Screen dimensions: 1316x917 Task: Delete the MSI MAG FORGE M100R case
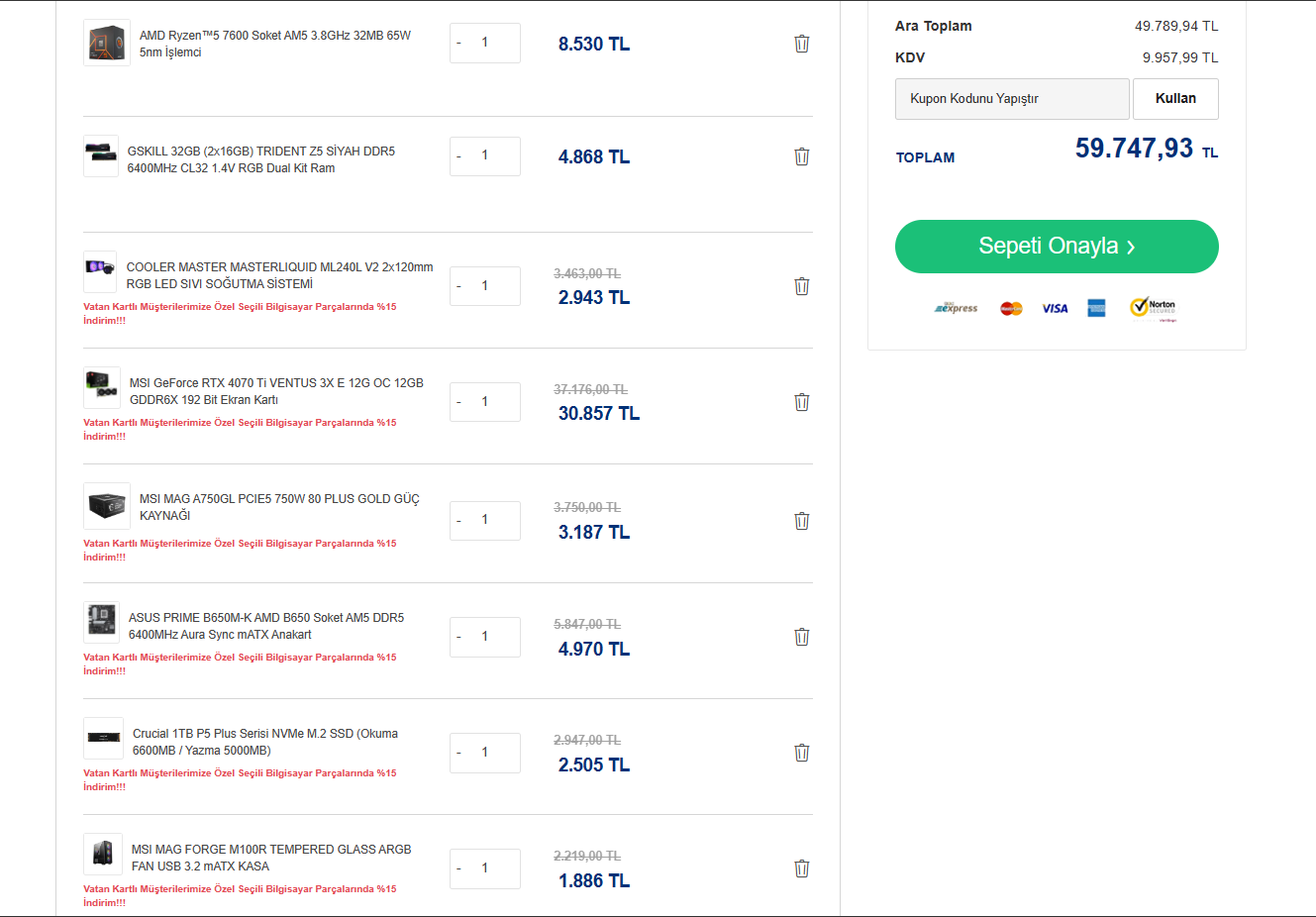[802, 868]
